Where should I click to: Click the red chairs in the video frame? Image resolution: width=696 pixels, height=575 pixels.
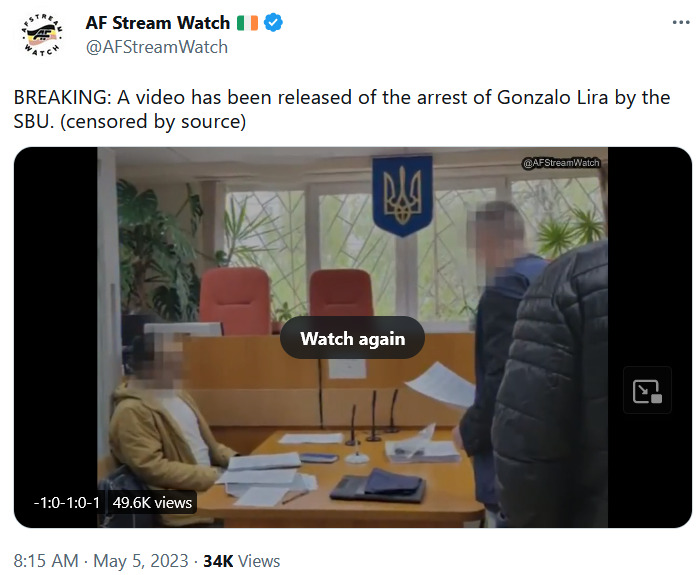coord(286,300)
